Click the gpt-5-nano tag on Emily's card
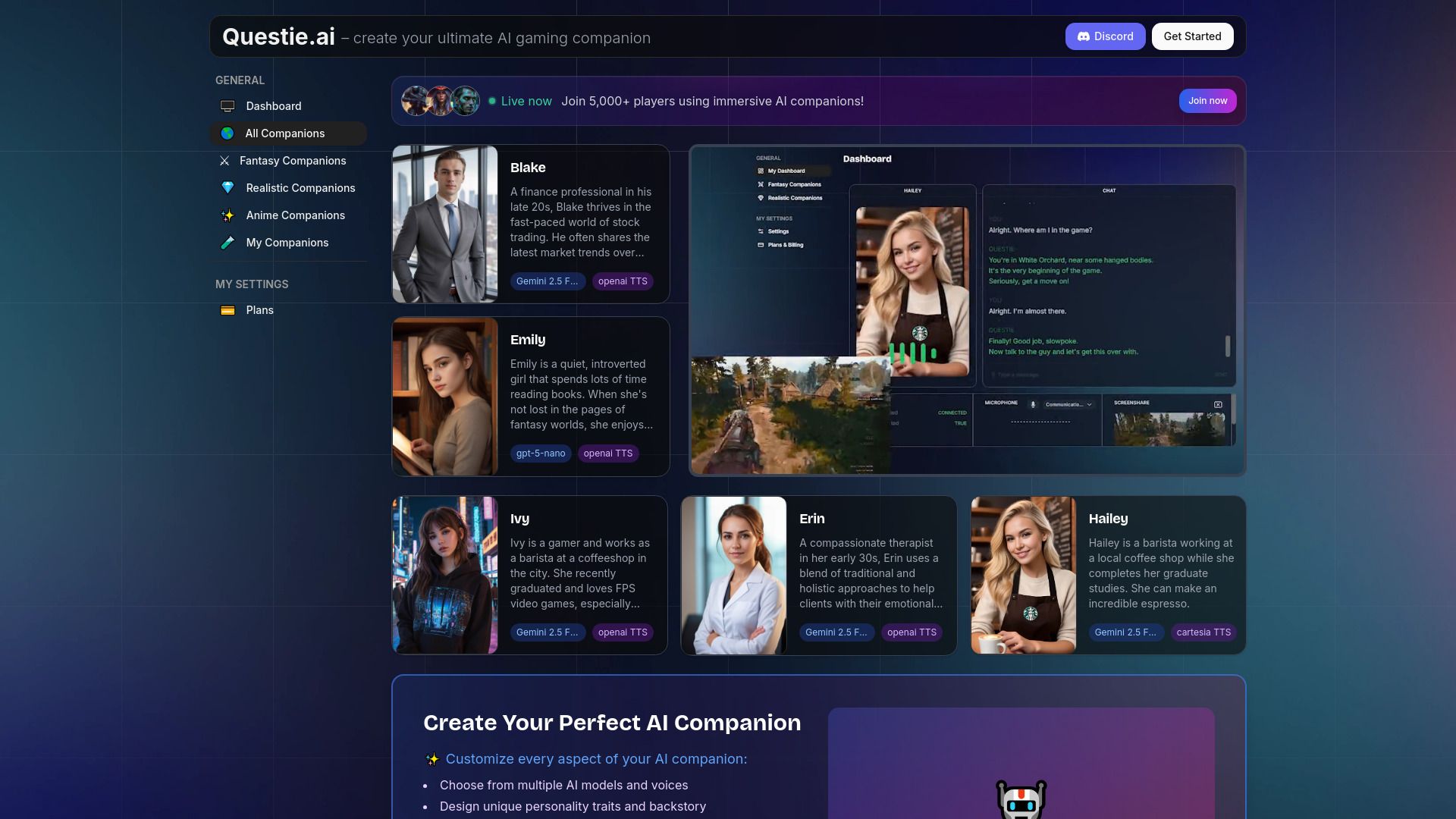 (540, 453)
